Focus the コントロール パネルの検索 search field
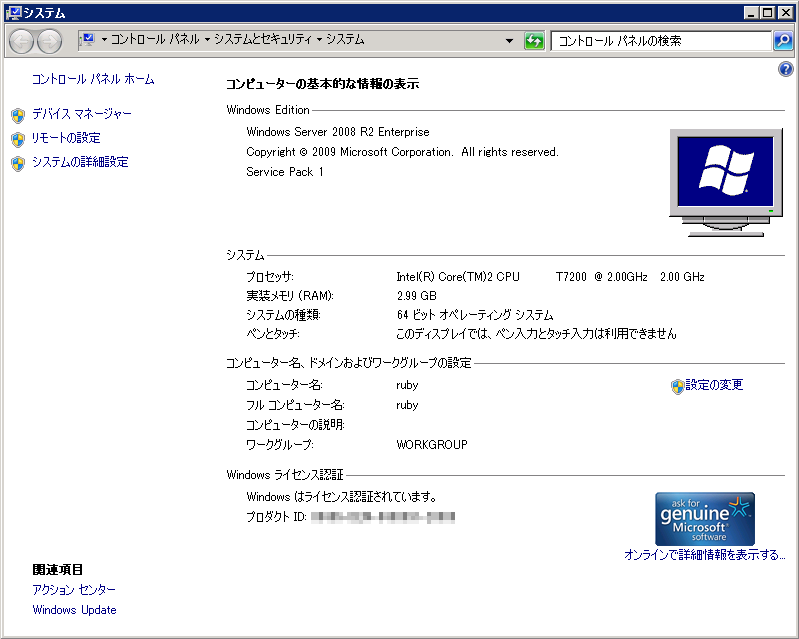This screenshot has width=799, height=639. (x=661, y=41)
